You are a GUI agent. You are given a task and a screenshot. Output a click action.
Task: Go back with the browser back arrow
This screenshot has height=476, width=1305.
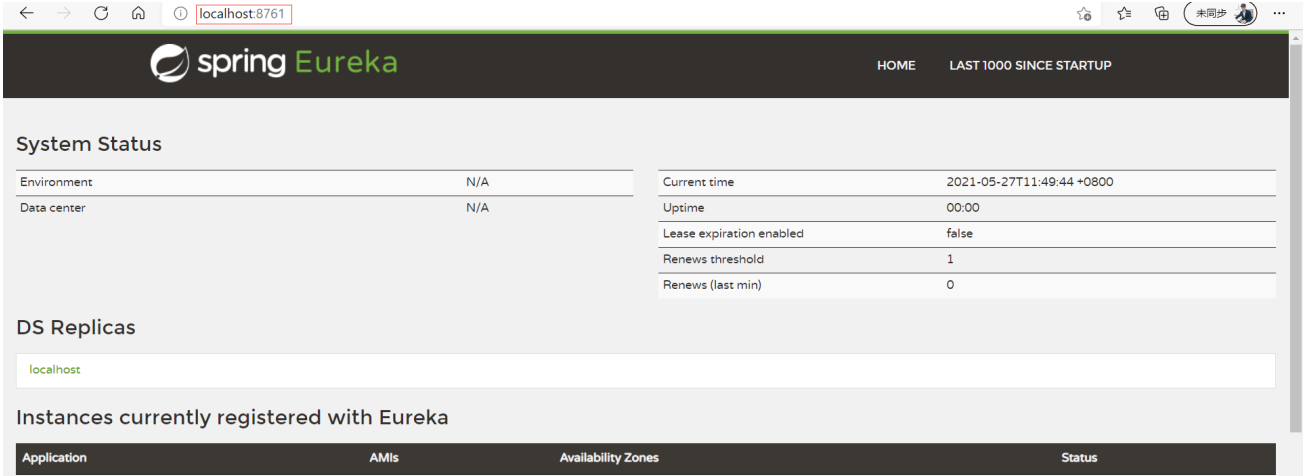[26, 14]
